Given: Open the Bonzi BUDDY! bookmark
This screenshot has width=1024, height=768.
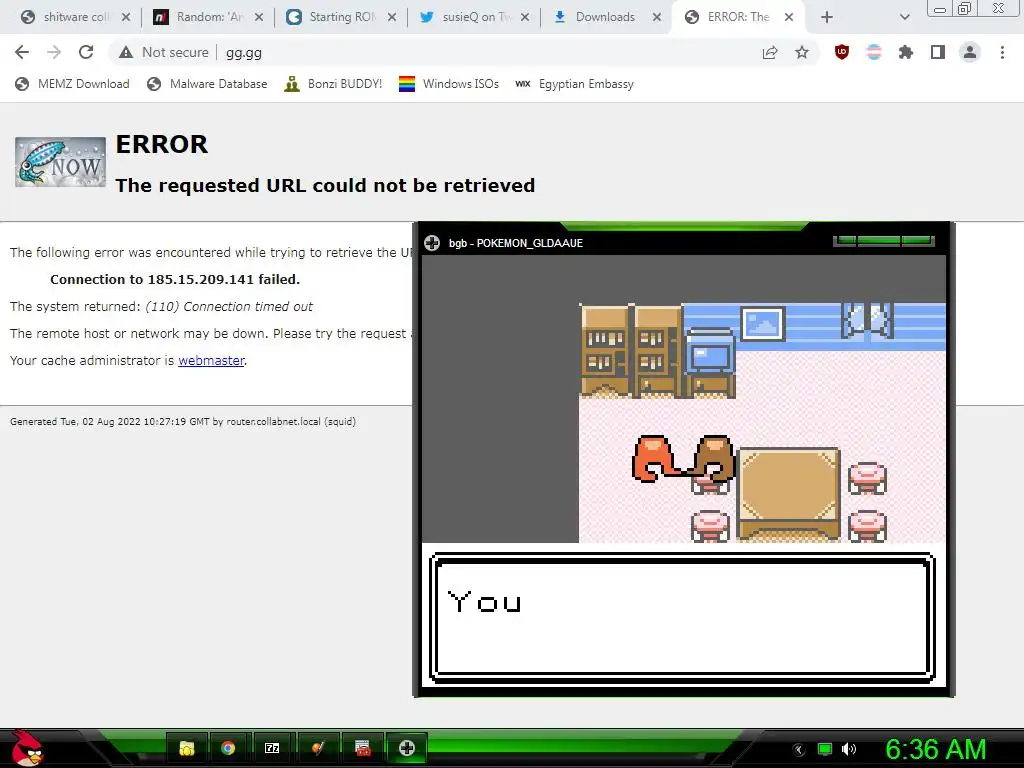Looking at the screenshot, I should point(333,84).
